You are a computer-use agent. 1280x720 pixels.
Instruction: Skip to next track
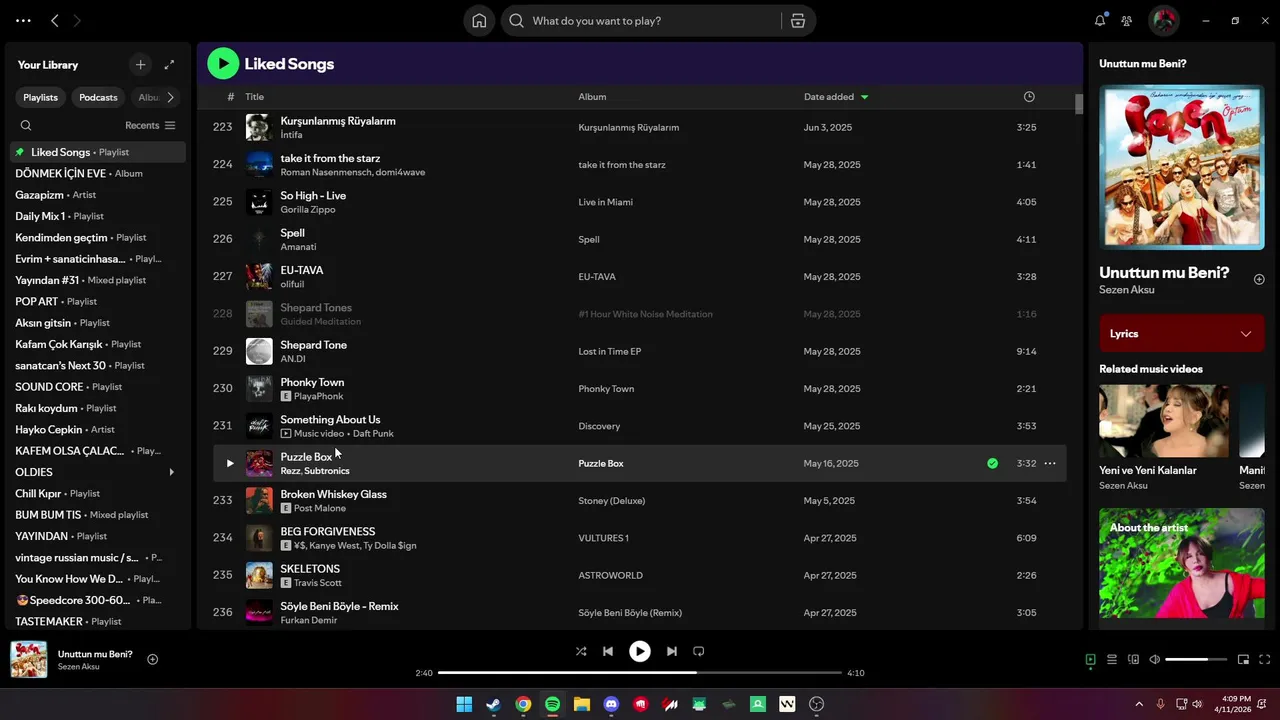pos(672,652)
